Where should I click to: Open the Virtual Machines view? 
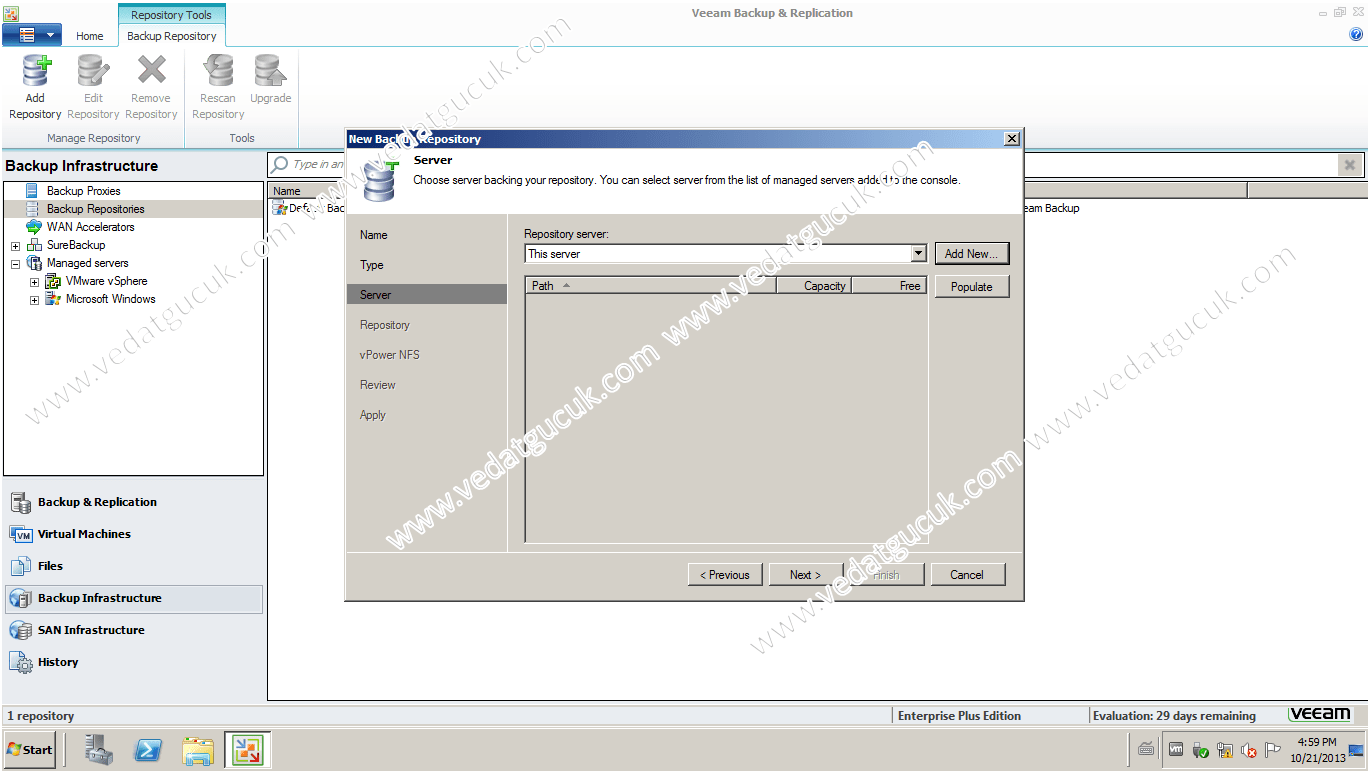(134, 534)
